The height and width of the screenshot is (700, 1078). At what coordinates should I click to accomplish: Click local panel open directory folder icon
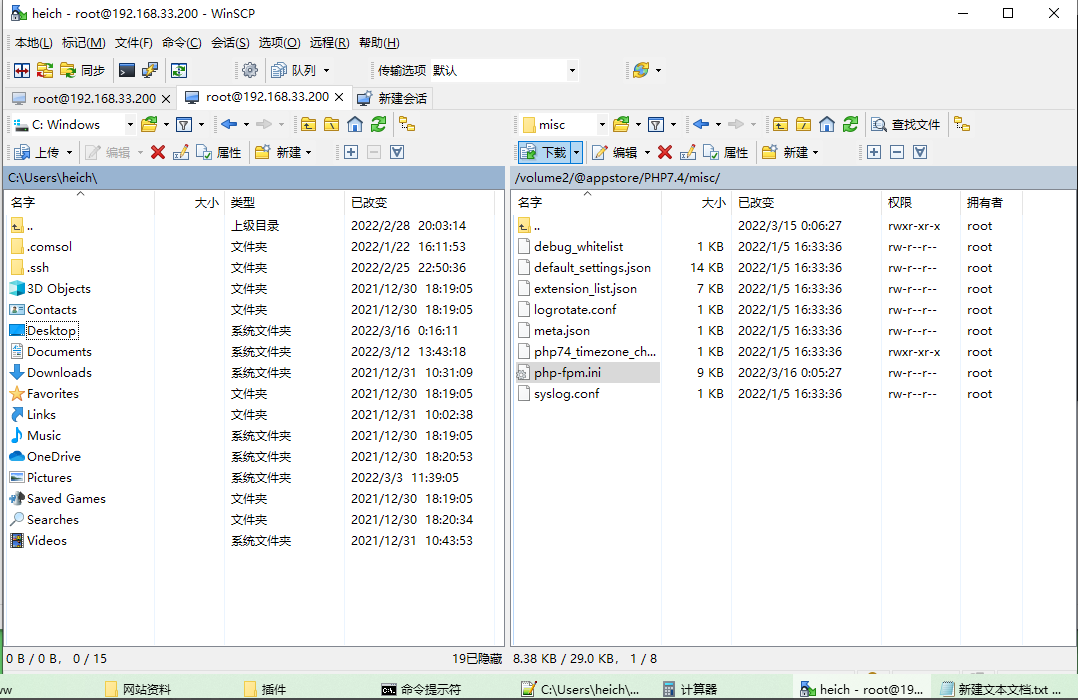coord(149,124)
